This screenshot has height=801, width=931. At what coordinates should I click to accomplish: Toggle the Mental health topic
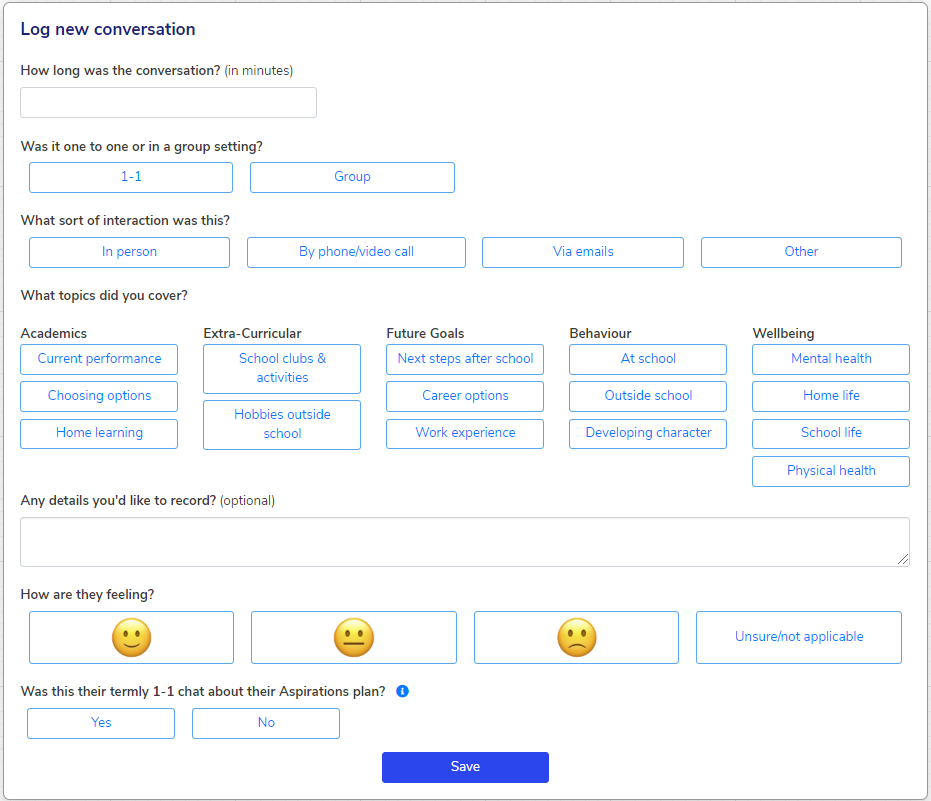[x=831, y=359]
